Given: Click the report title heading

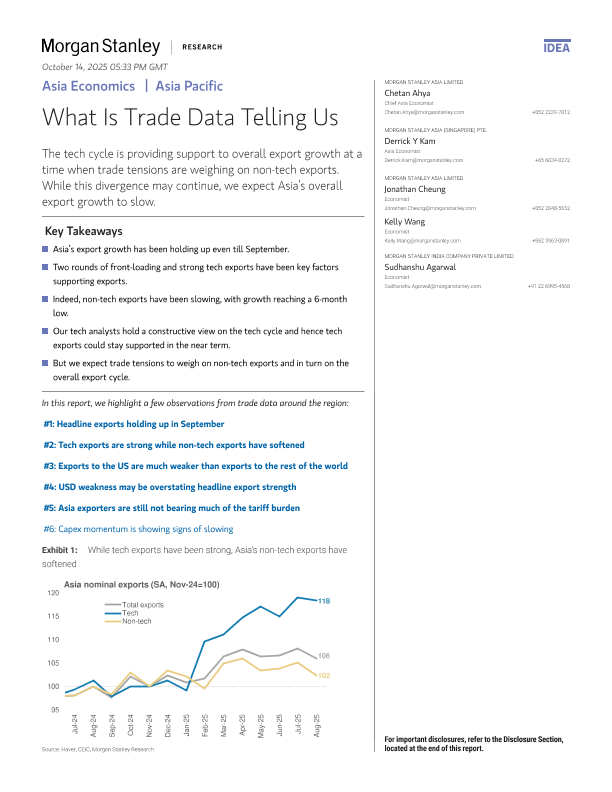Looking at the screenshot, I should (x=190, y=117).
